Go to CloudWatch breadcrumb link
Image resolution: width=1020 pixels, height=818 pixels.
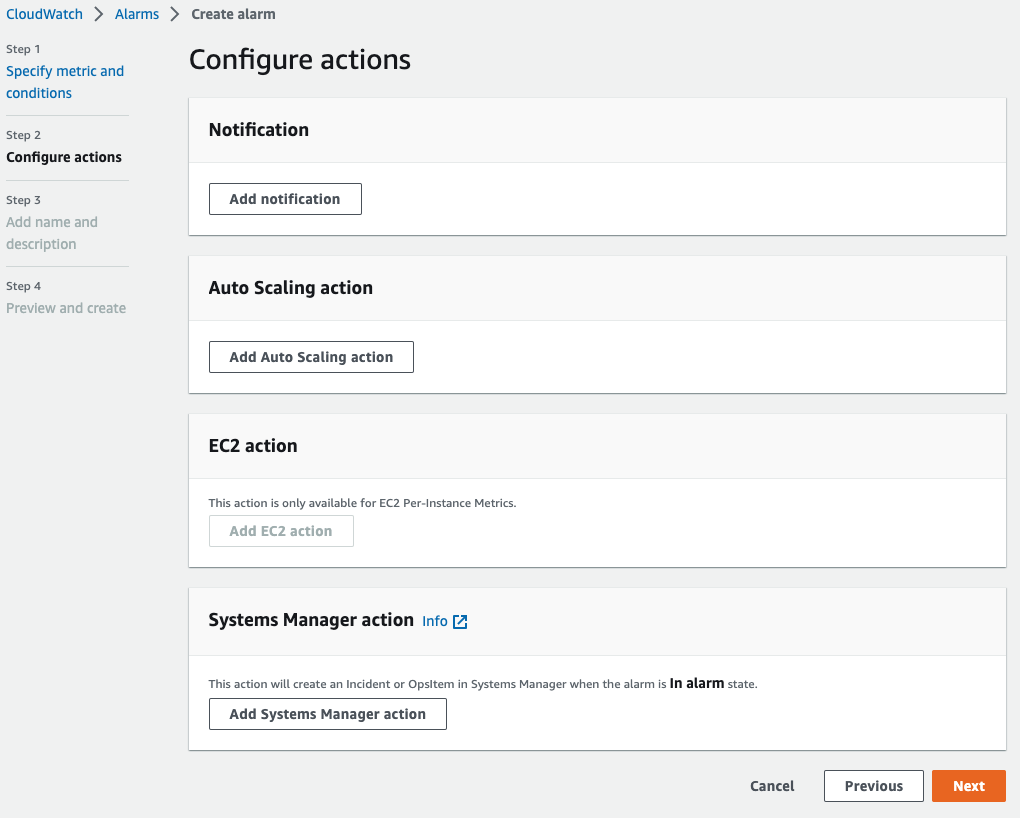click(44, 14)
